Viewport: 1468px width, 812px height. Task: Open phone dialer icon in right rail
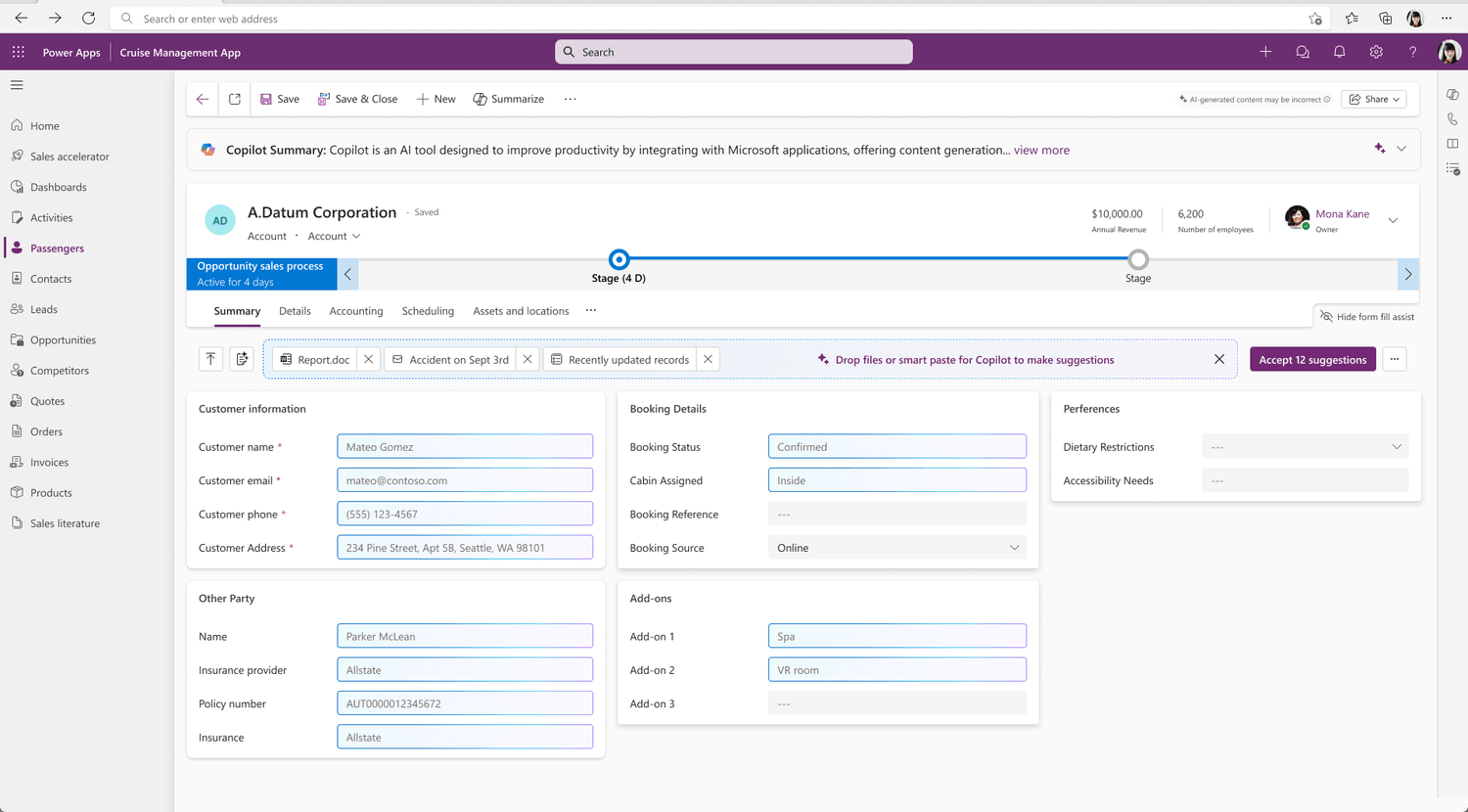pyautogui.click(x=1453, y=119)
